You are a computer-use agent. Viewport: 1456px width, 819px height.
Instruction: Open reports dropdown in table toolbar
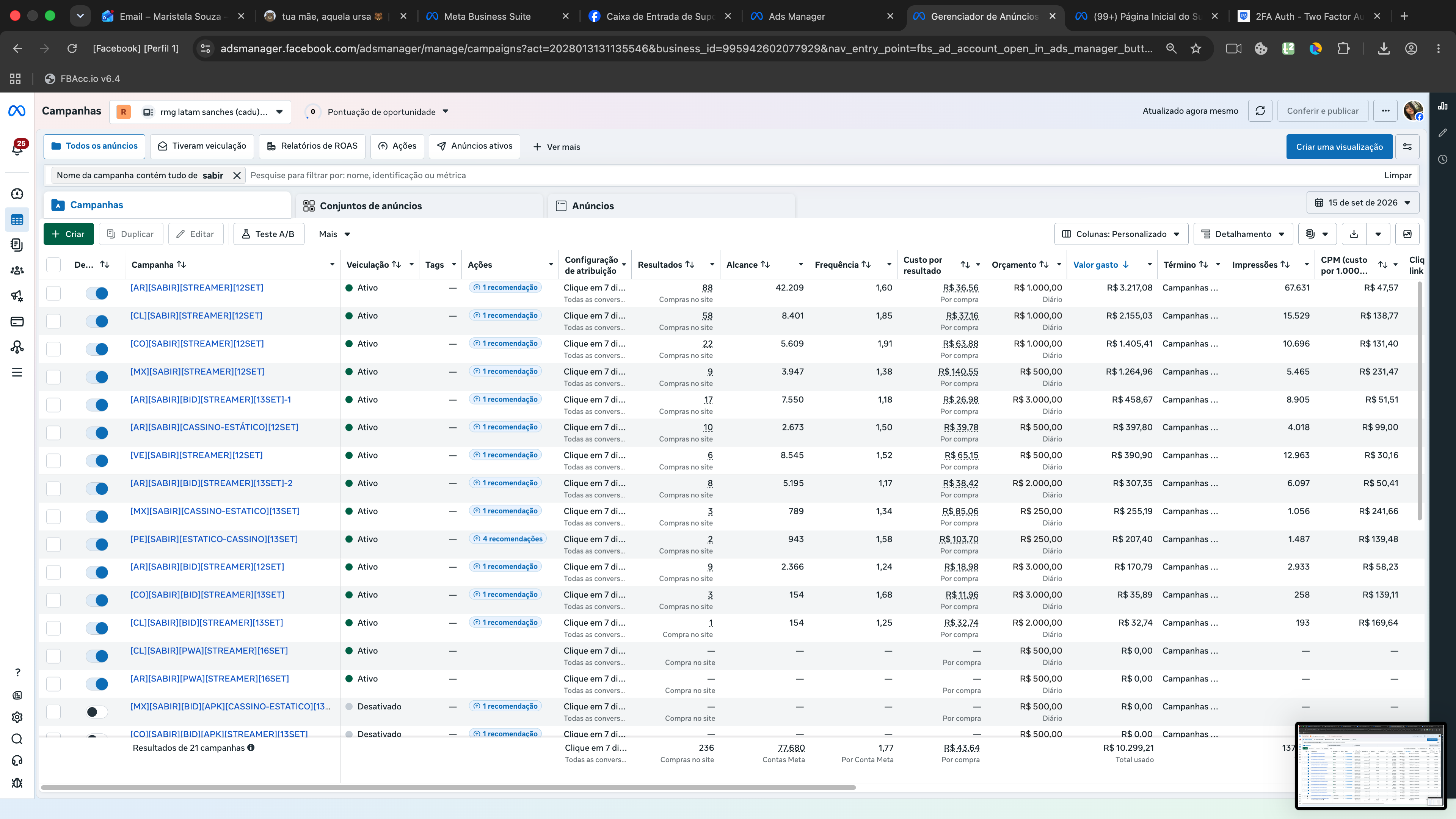point(1317,234)
